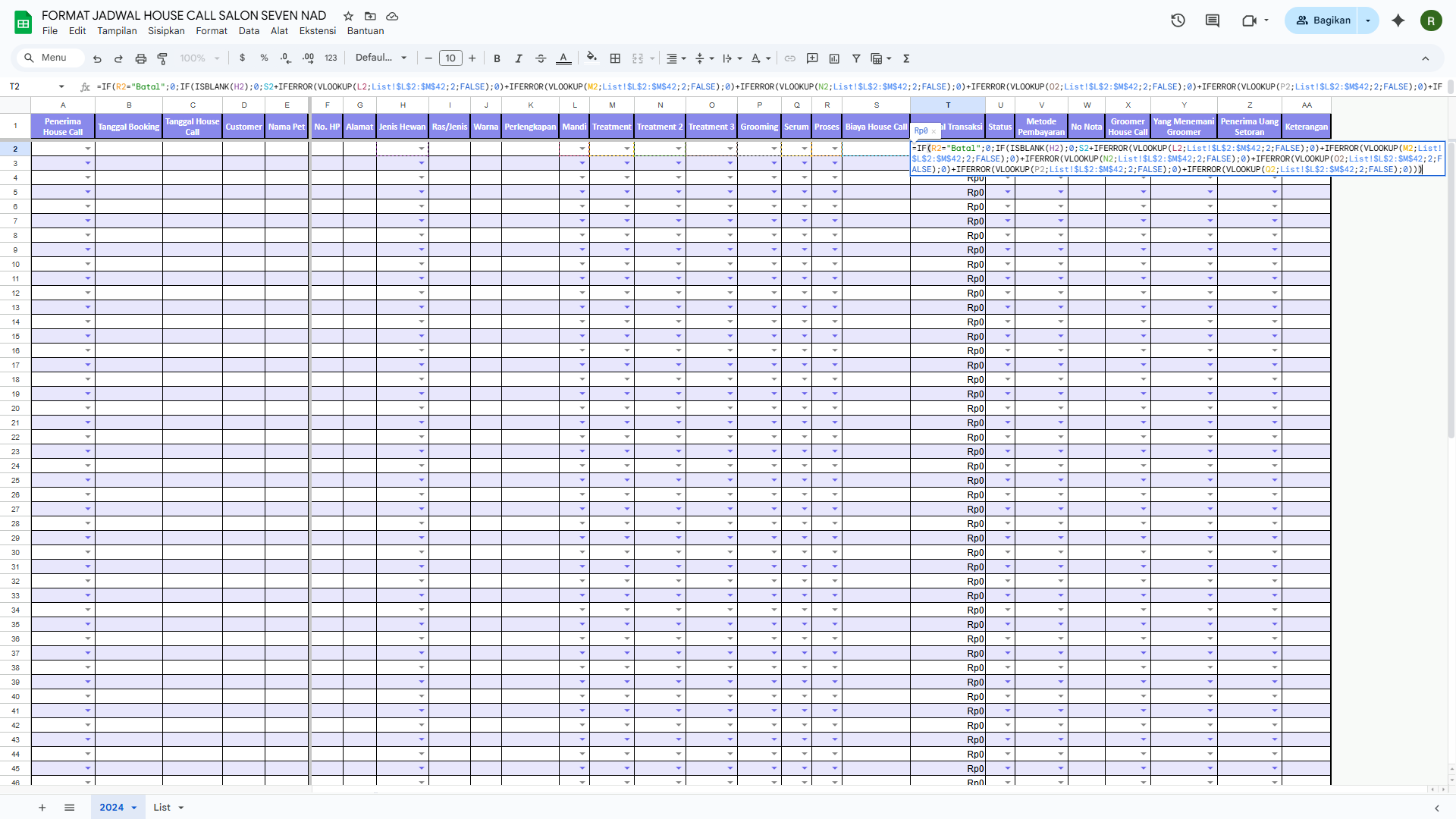Screen dimensions: 1456x819
Task: Toggle bold text formatting
Action: click(x=497, y=58)
